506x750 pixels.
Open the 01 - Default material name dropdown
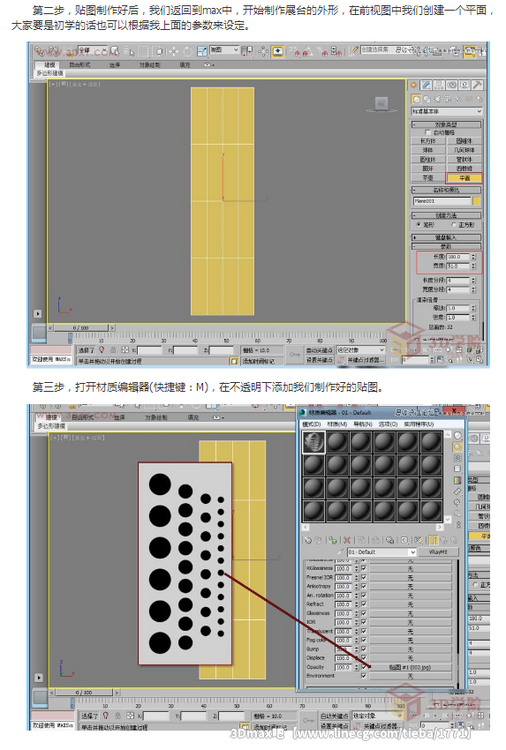(x=382, y=552)
